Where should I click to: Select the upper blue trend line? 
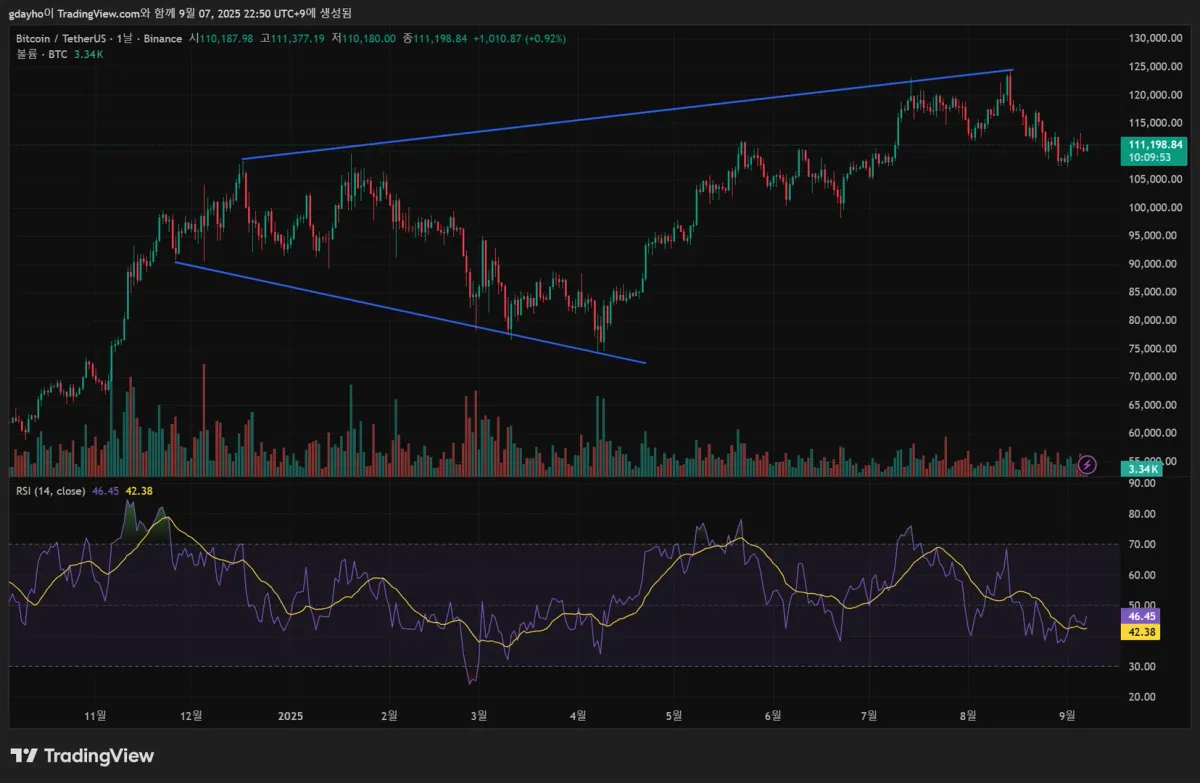pos(628,115)
